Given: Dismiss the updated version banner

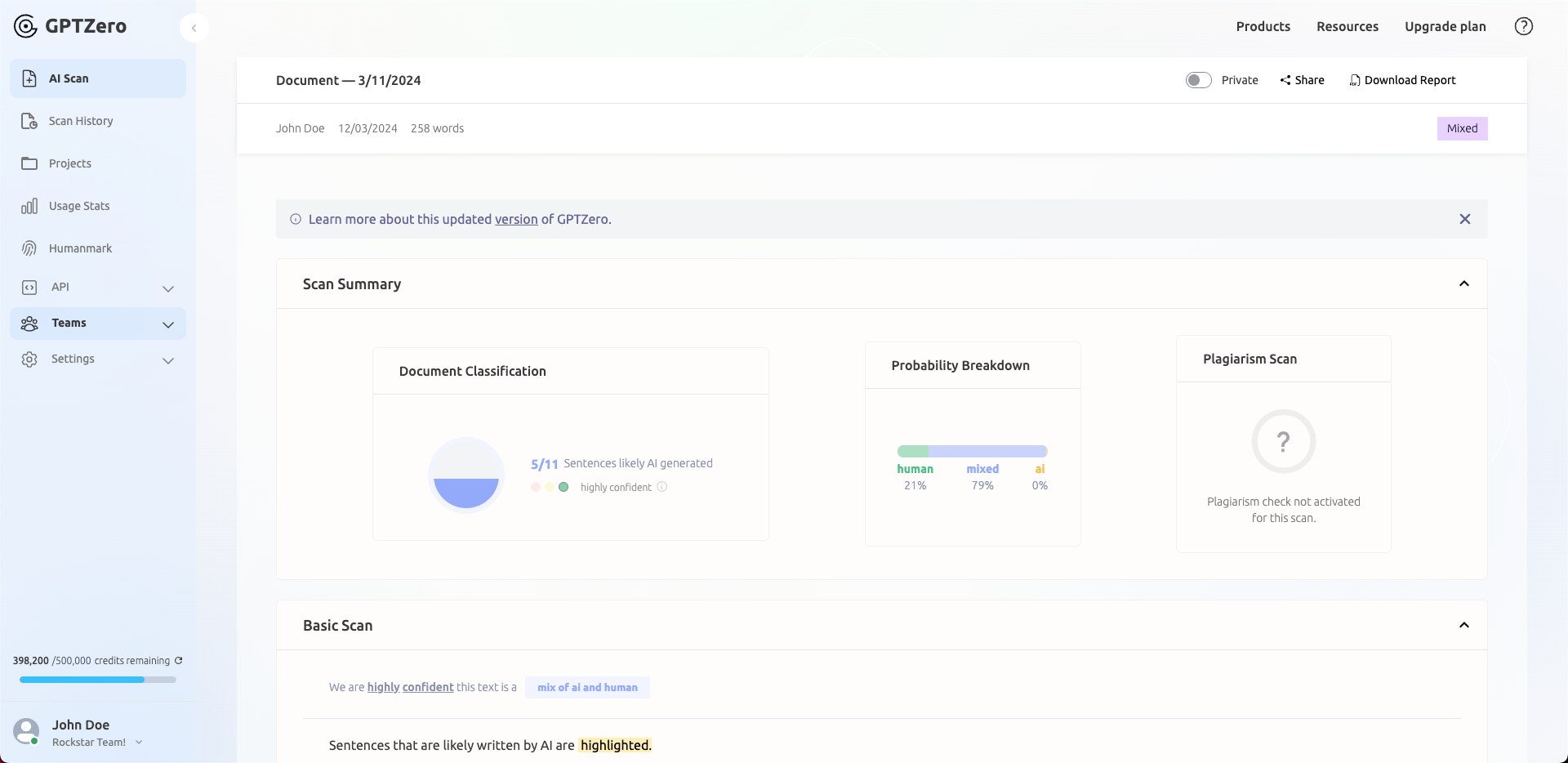Looking at the screenshot, I should click(1465, 219).
